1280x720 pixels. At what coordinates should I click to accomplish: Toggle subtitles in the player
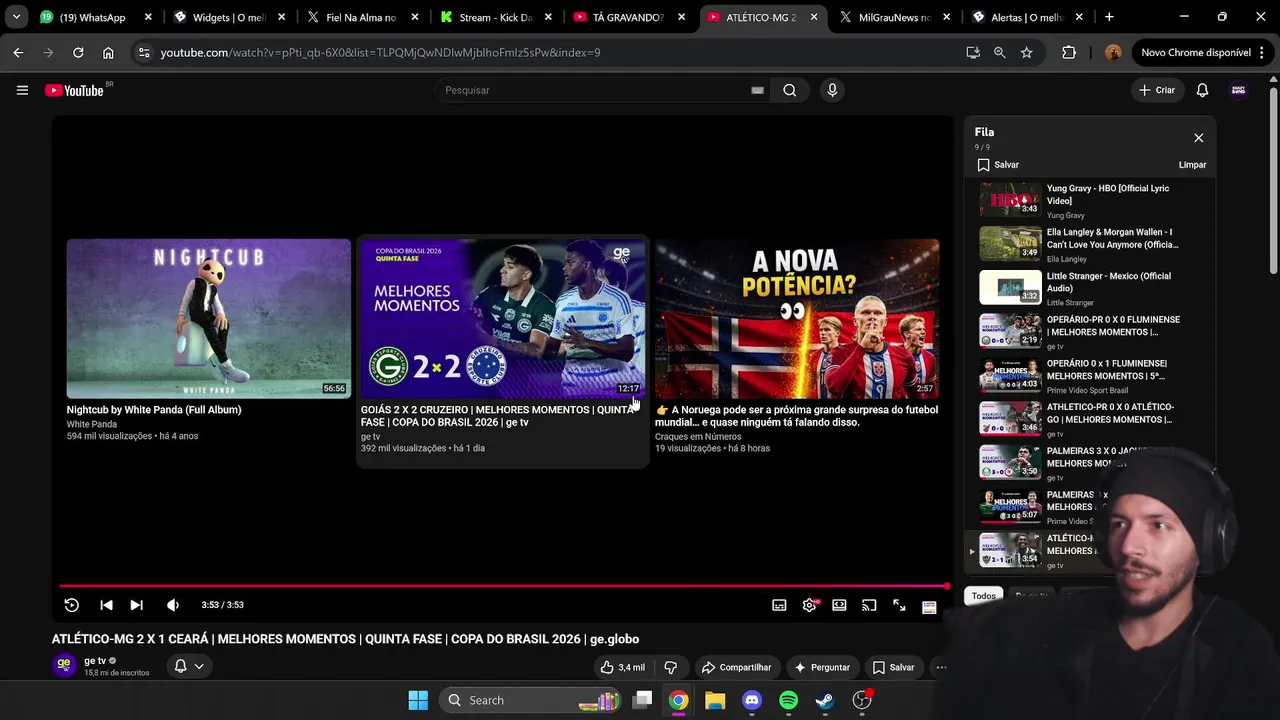[x=779, y=605]
